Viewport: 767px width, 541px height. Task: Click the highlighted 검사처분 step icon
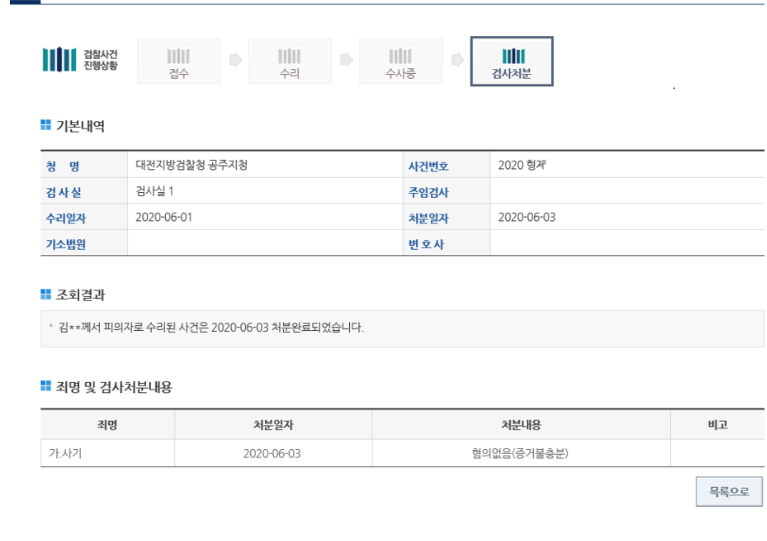(x=511, y=62)
